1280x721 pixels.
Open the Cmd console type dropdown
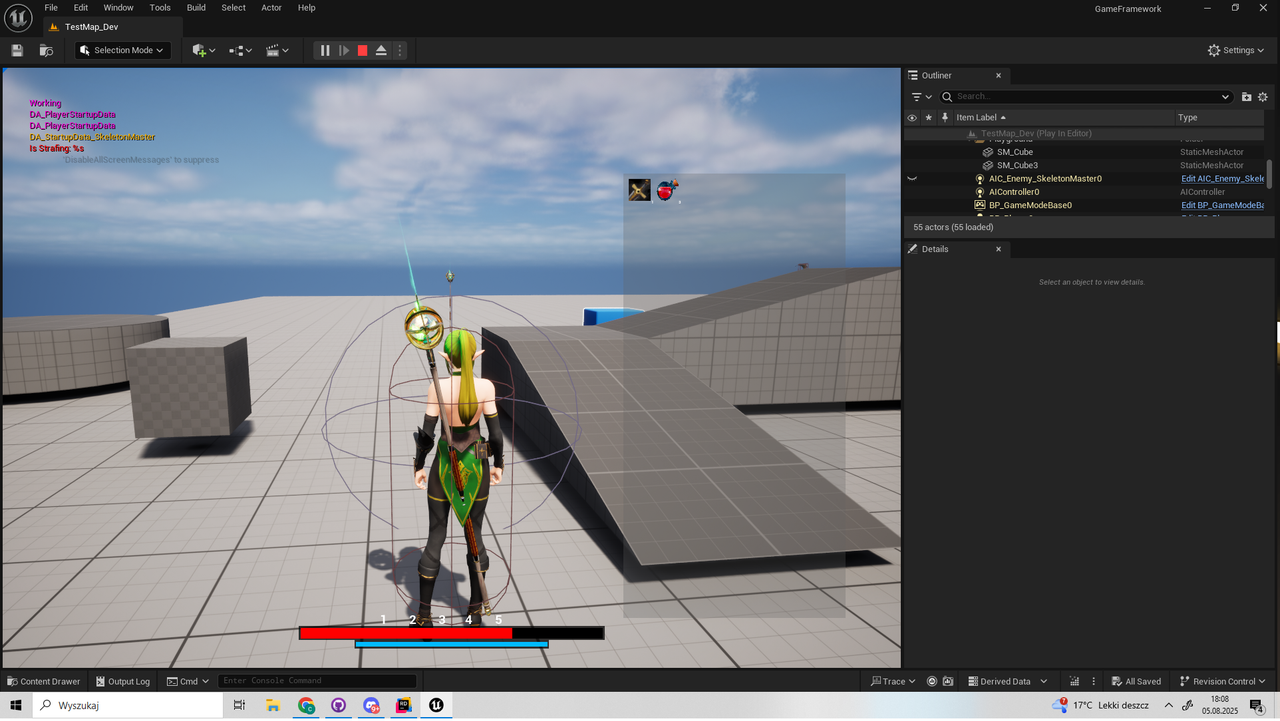pyautogui.click(x=188, y=681)
